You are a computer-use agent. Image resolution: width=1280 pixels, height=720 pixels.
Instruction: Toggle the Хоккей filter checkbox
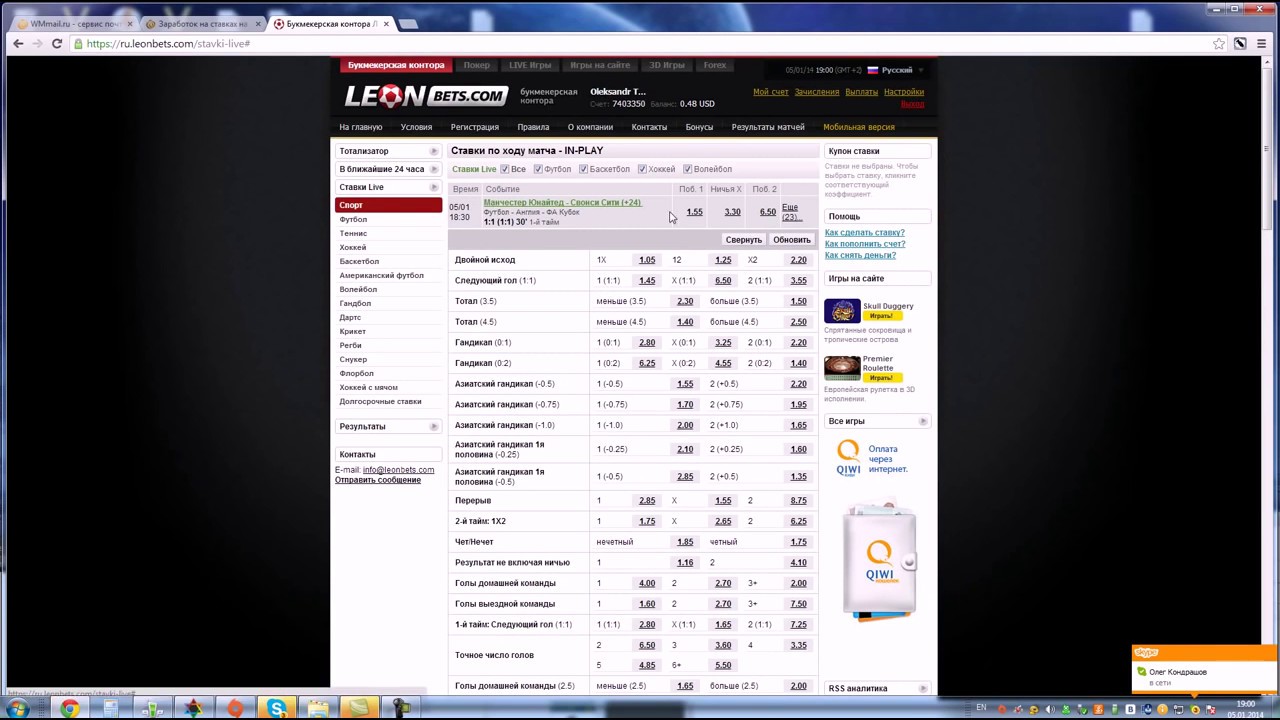point(642,169)
